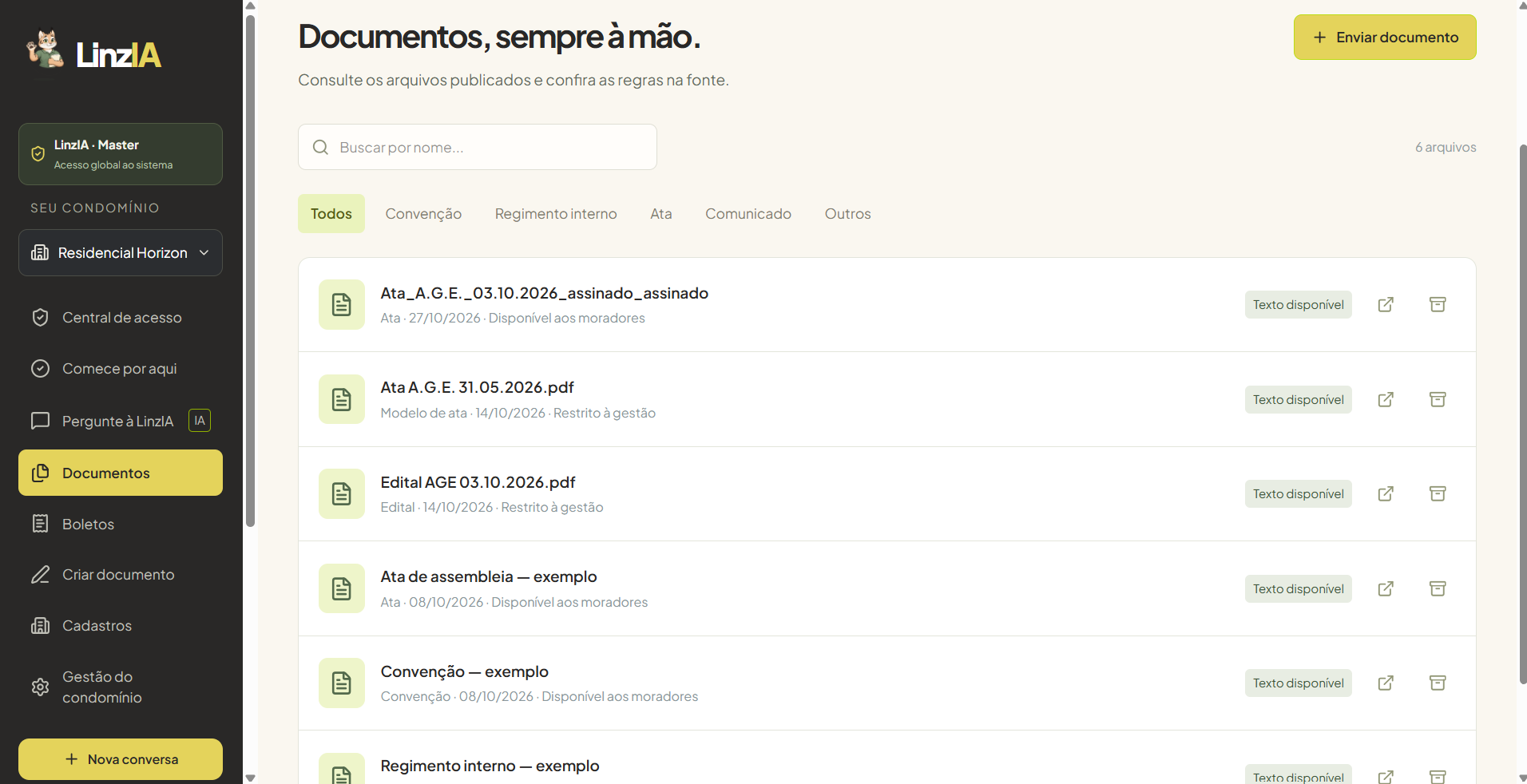This screenshot has width=1527, height=784.
Task: Click the Enviar documento button
Action: click(1385, 38)
